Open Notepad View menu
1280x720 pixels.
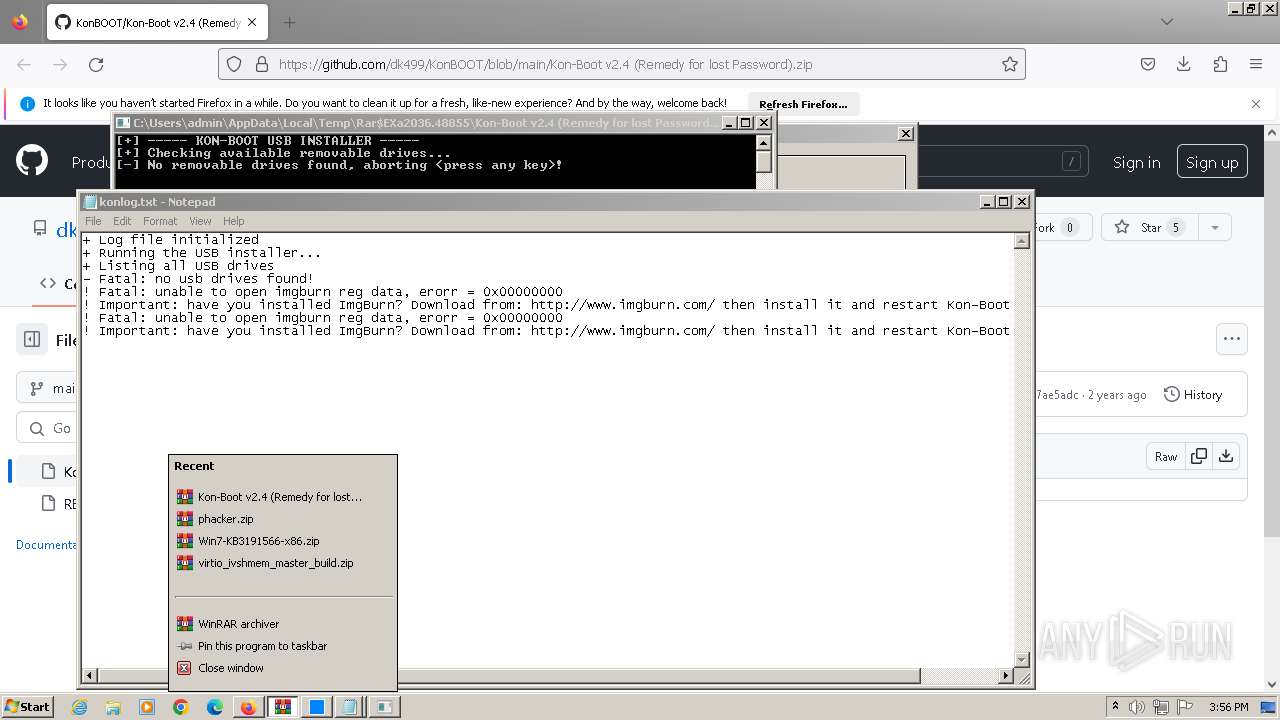(200, 221)
